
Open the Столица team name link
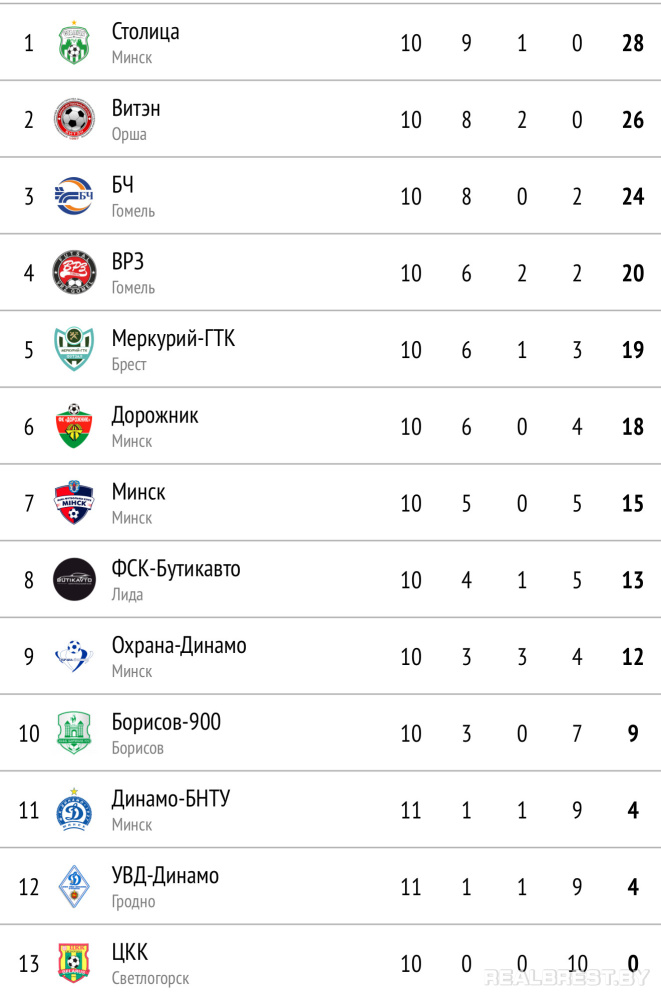click(146, 32)
